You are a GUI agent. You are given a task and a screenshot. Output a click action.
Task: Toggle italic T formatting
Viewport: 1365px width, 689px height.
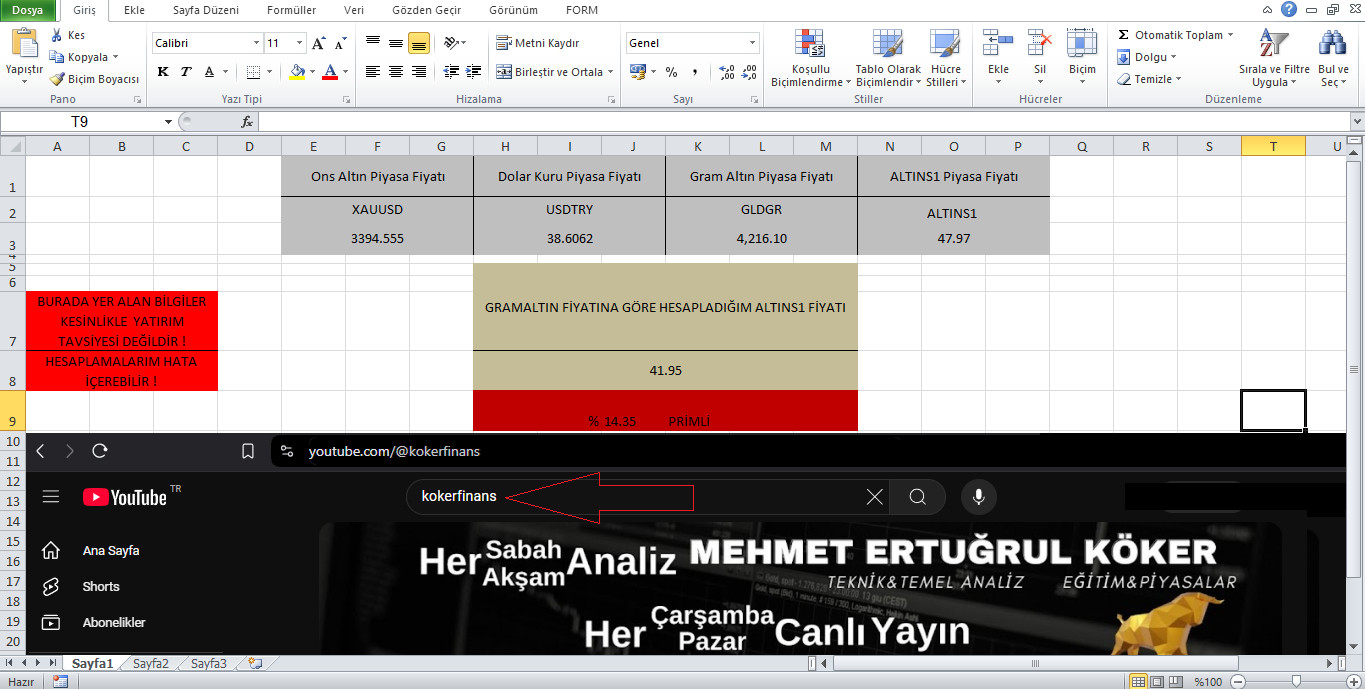coord(186,72)
